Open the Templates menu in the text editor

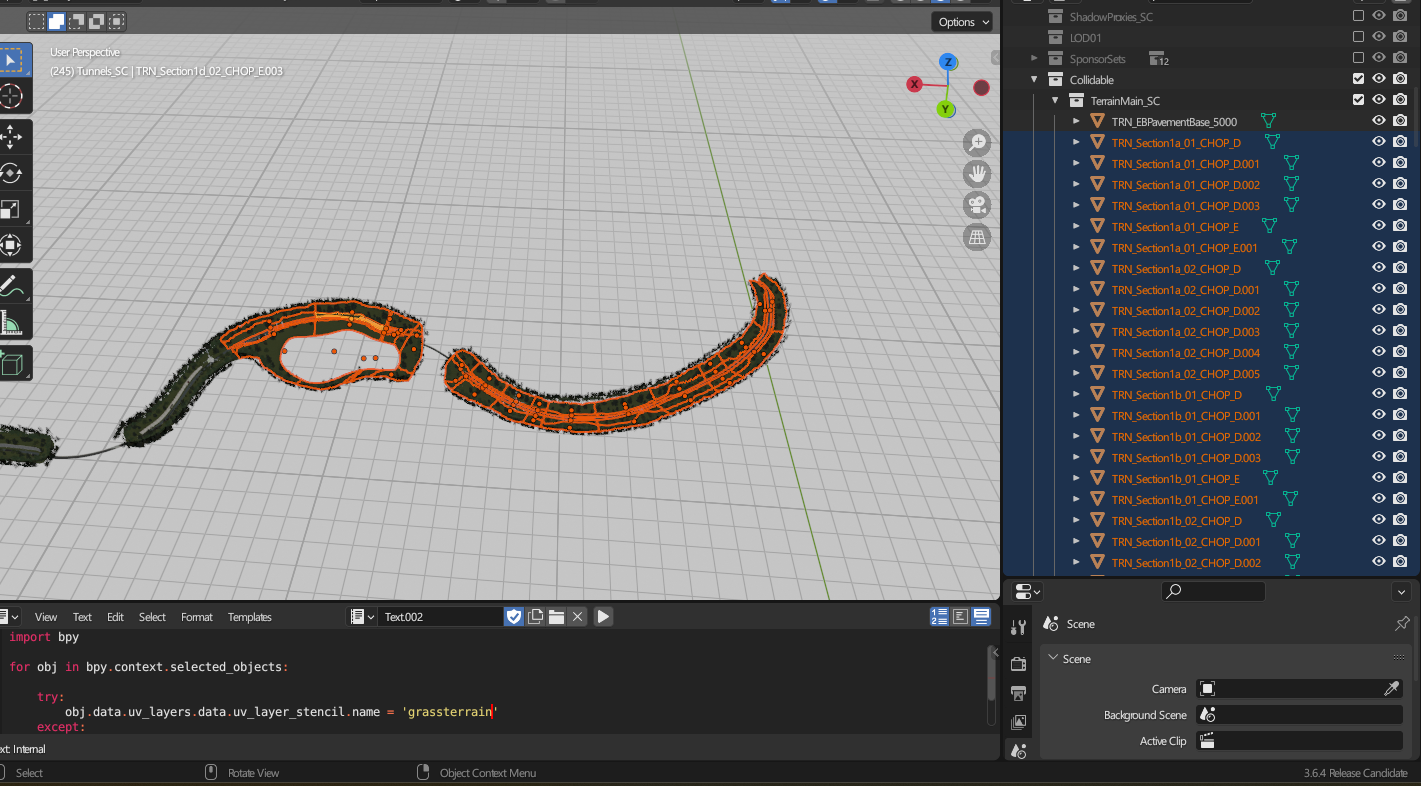click(249, 617)
